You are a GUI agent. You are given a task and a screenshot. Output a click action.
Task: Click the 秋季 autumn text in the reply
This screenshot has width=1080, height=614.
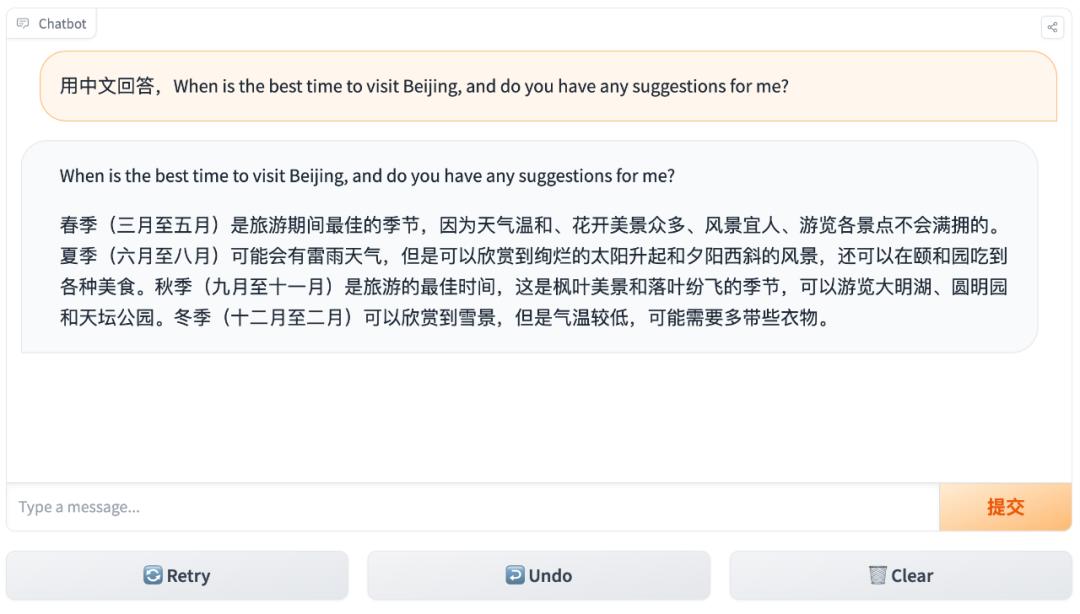pos(400,287)
